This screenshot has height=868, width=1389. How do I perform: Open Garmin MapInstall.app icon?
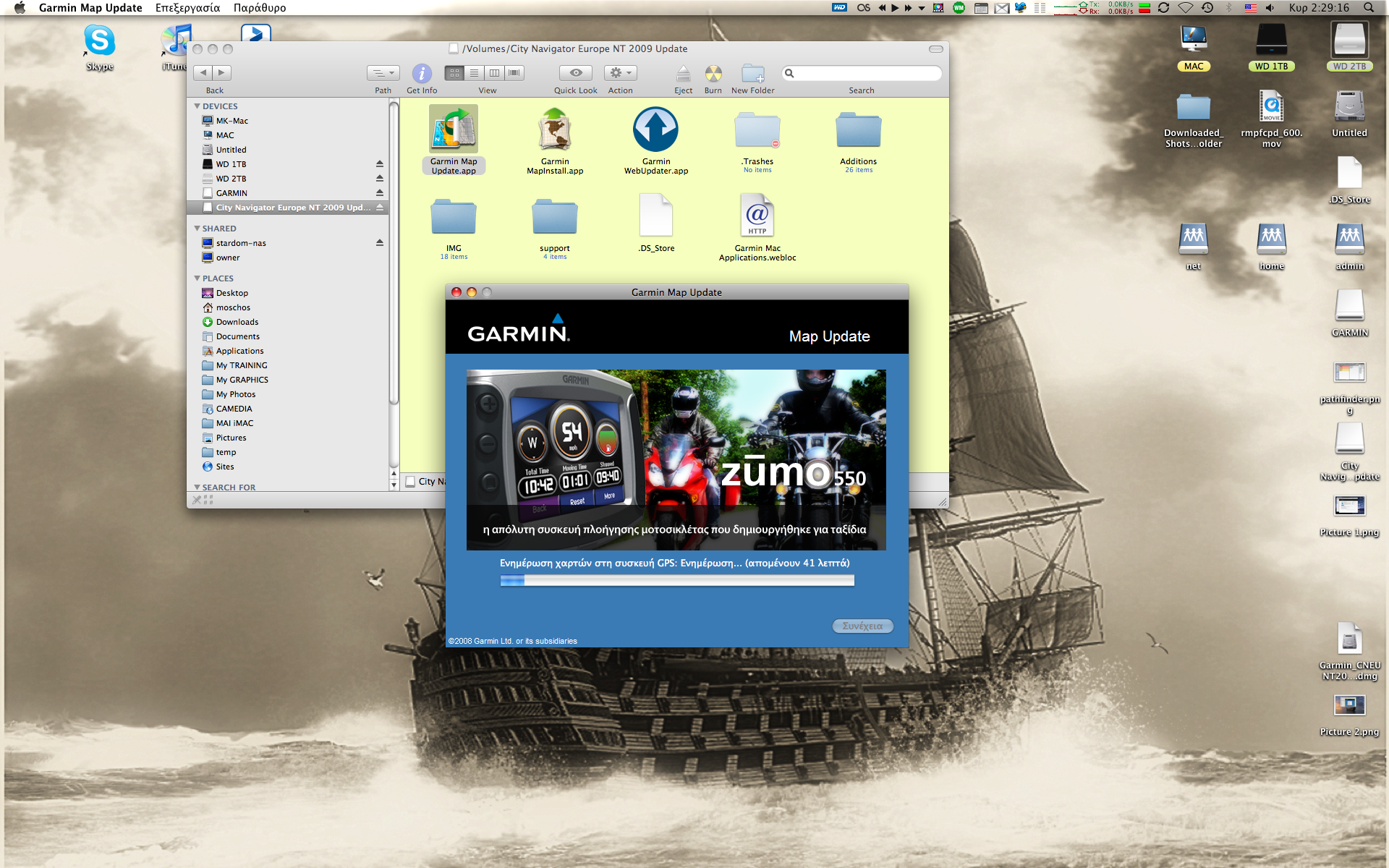point(555,140)
